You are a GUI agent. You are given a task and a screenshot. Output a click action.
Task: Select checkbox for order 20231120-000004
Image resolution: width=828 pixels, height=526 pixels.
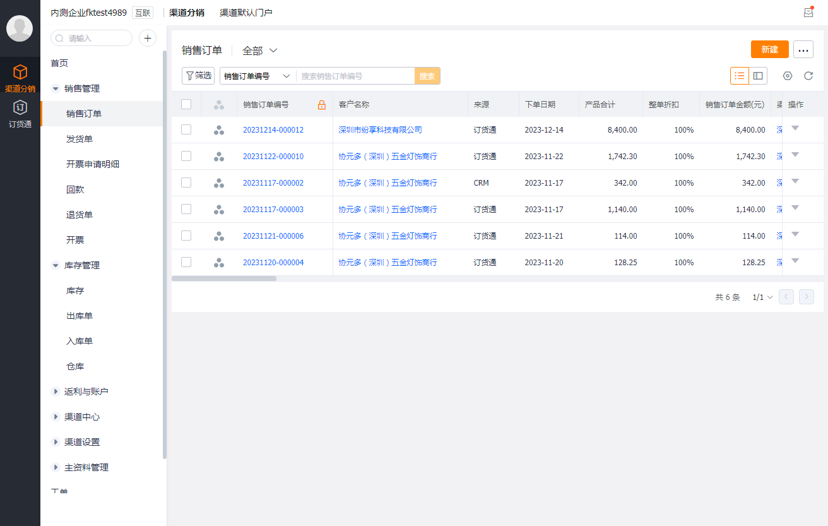186,262
